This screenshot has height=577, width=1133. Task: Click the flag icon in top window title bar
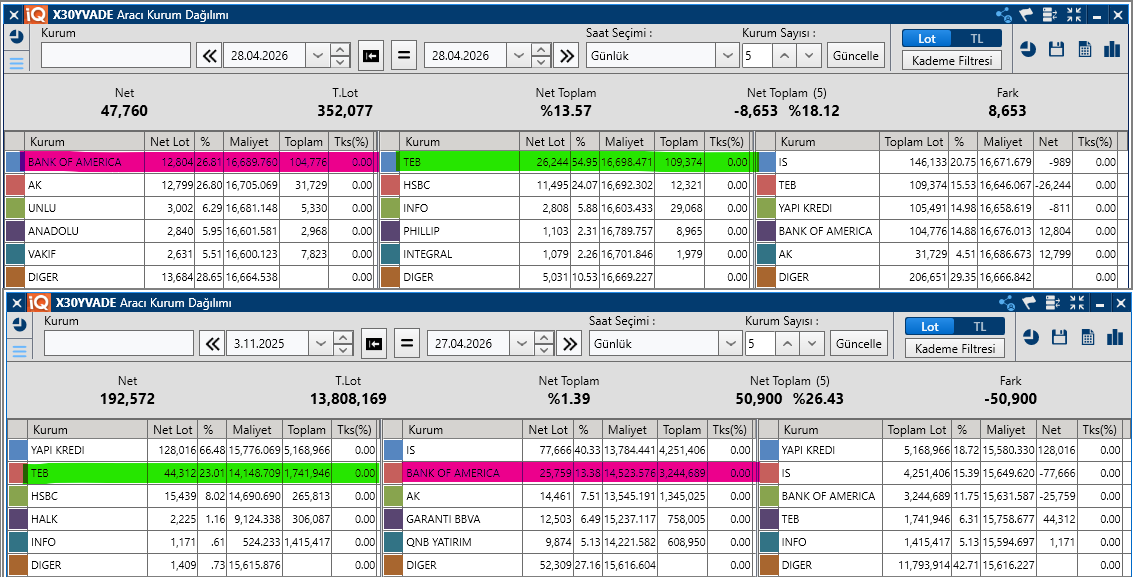pyautogui.click(x=1027, y=14)
